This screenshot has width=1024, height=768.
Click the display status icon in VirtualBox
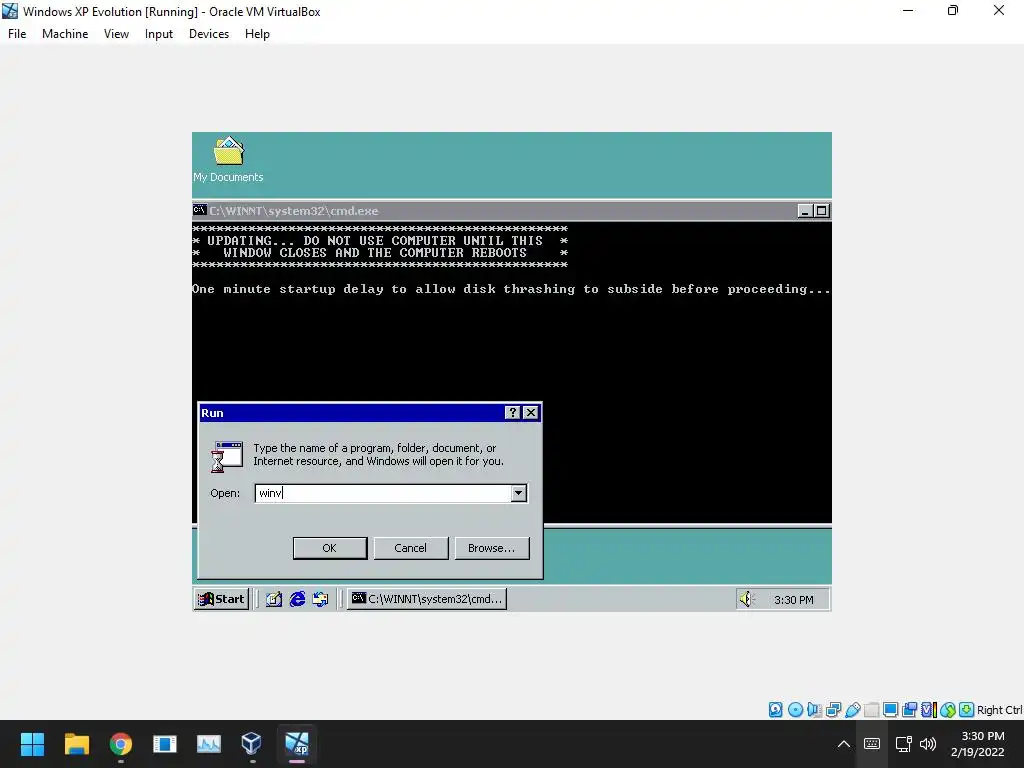click(890, 710)
